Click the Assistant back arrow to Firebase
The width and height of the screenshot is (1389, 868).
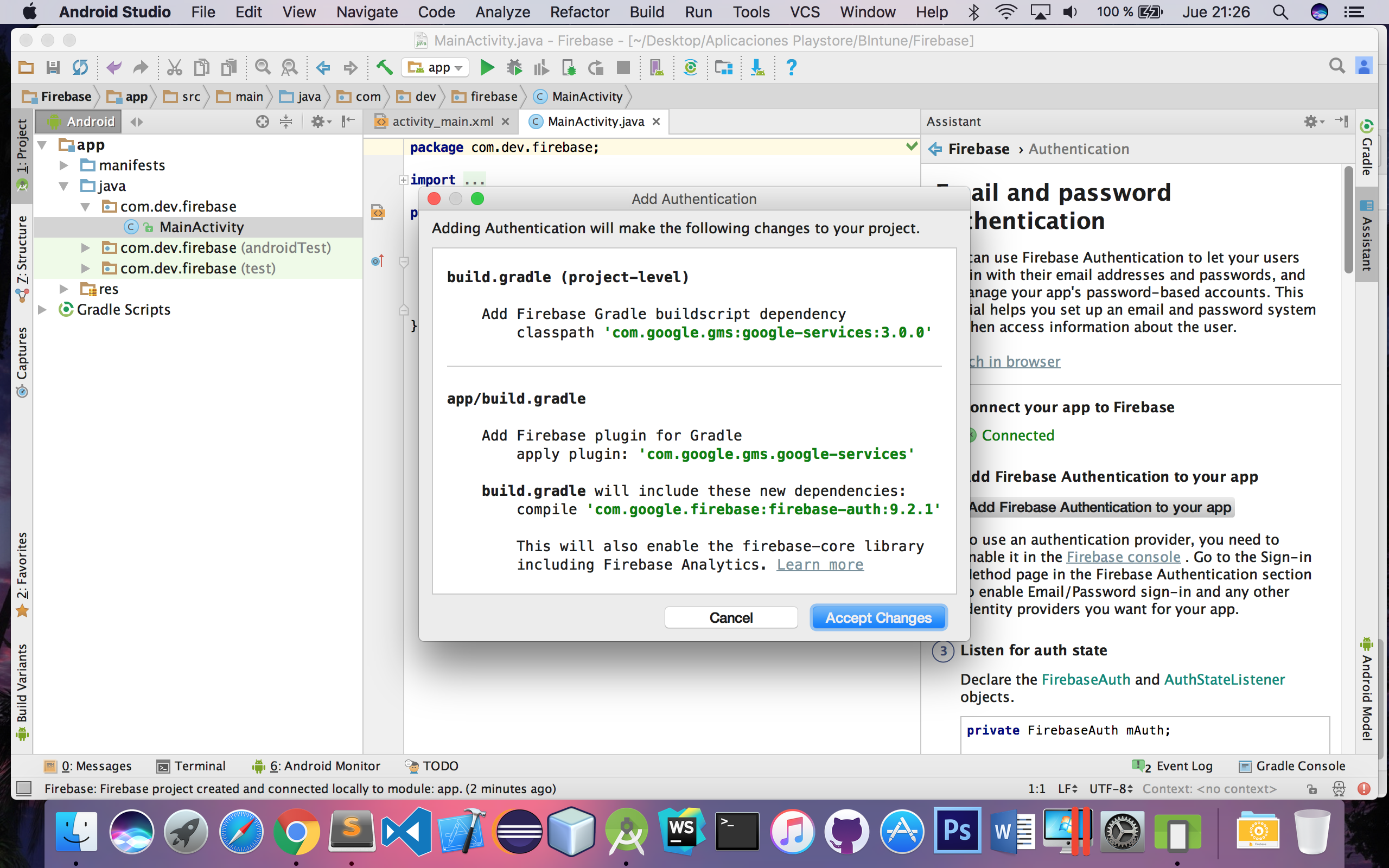[x=935, y=149]
